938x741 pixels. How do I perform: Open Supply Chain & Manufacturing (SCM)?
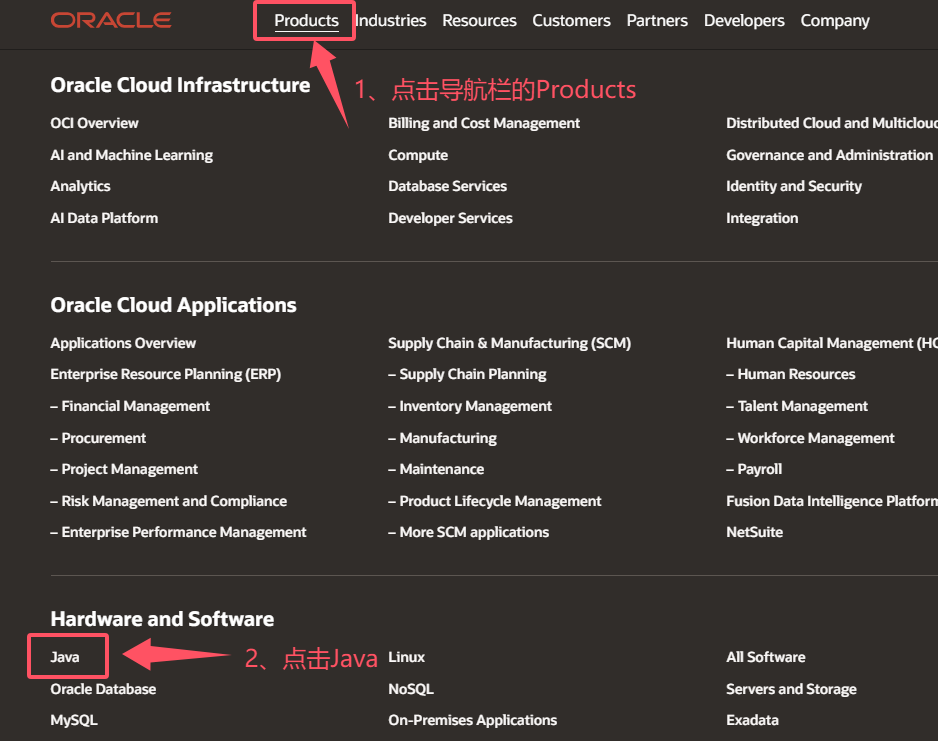pos(510,343)
